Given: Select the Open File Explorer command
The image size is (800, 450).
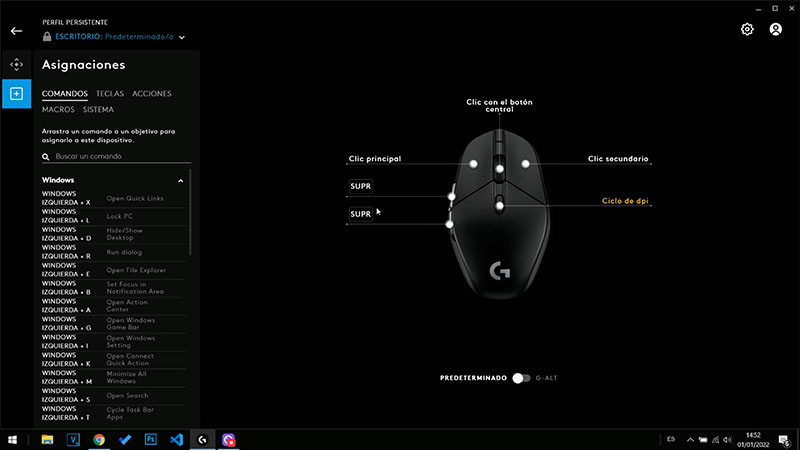Looking at the screenshot, I should click(114, 270).
